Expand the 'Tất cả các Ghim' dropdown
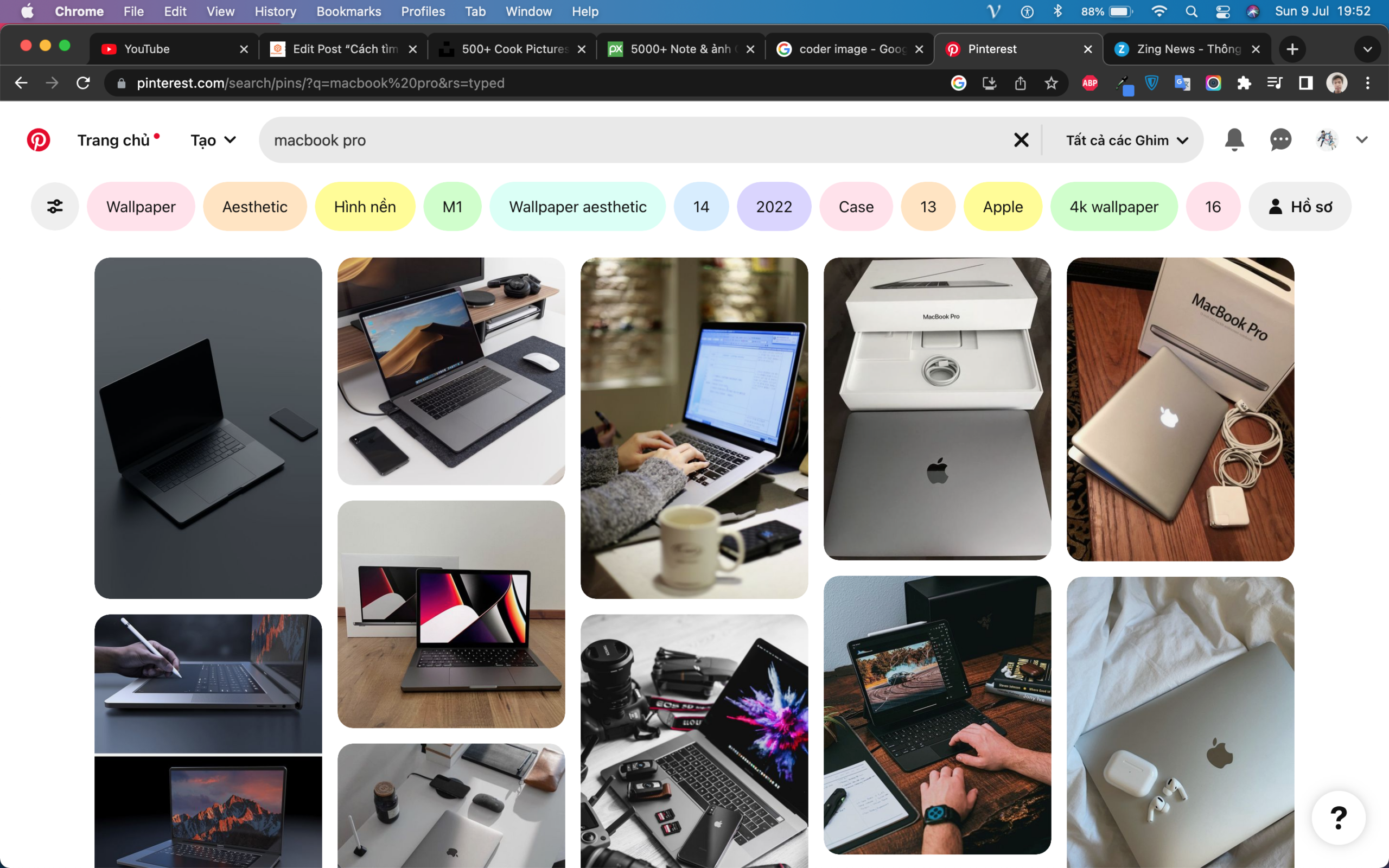The width and height of the screenshot is (1389, 868). pyautogui.click(x=1127, y=140)
